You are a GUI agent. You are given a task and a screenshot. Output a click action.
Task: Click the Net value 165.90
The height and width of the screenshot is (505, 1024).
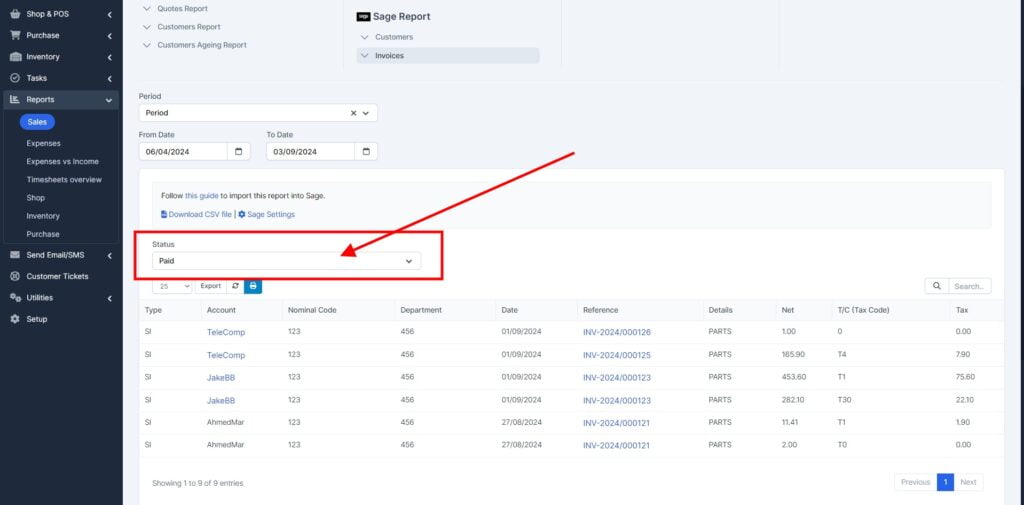[793, 355]
